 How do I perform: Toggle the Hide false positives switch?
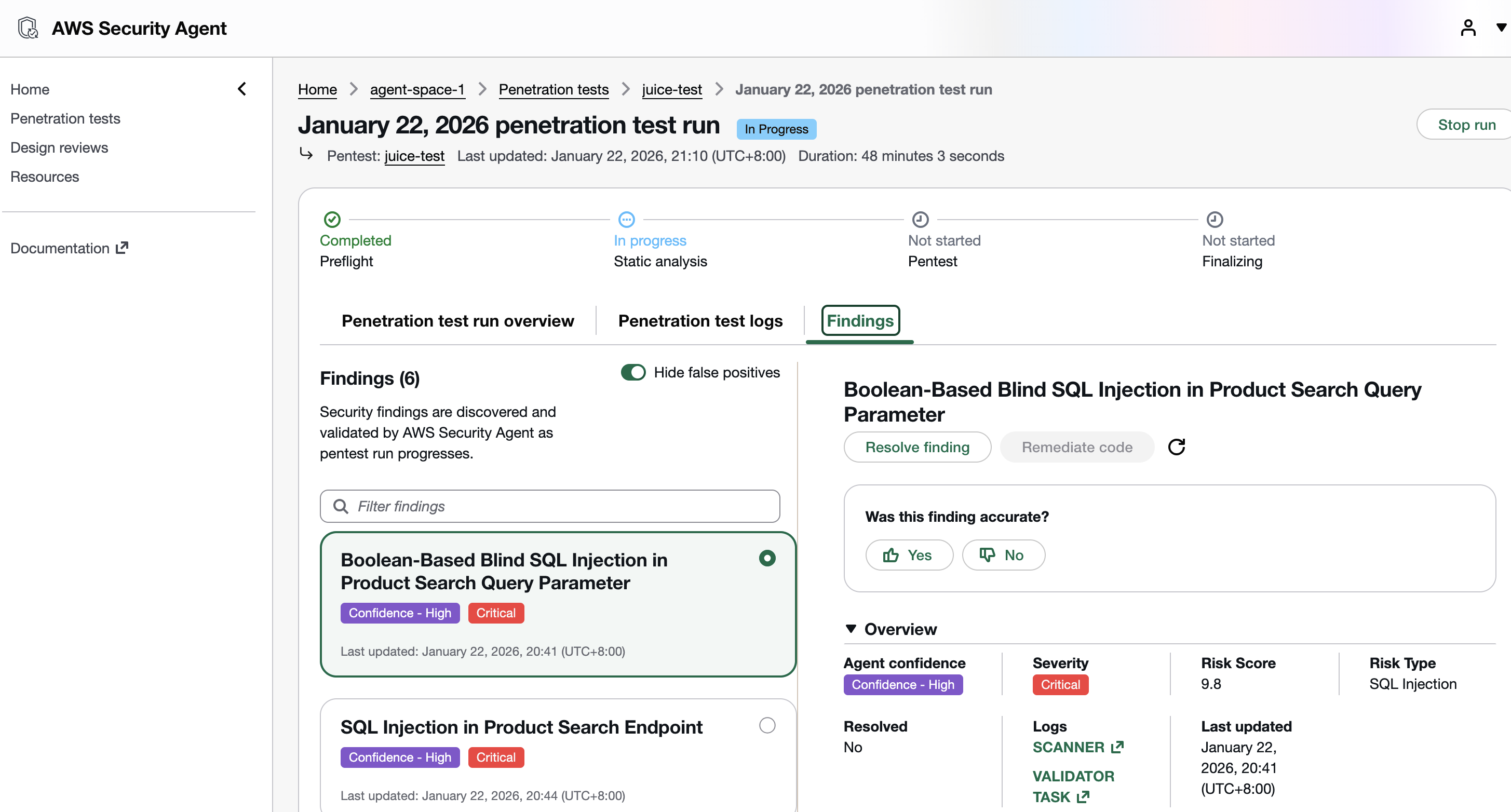tap(633, 373)
